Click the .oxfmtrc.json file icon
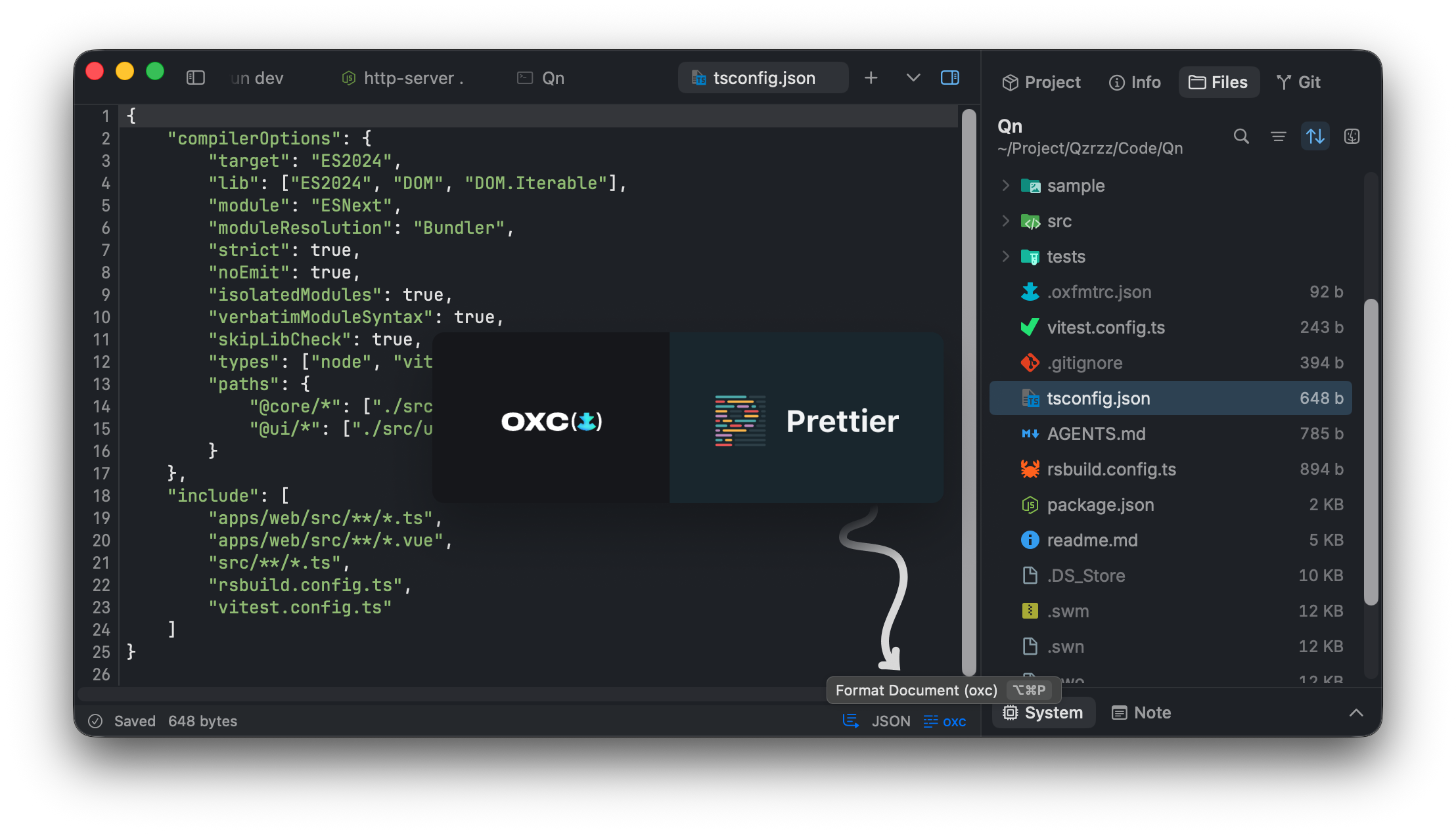1456x834 pixels. click(1030, 292)
